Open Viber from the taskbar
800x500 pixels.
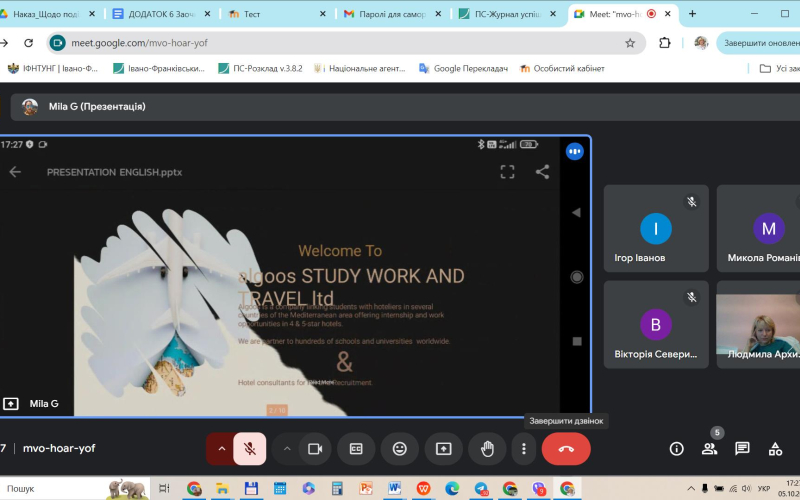tap(538, 488)
